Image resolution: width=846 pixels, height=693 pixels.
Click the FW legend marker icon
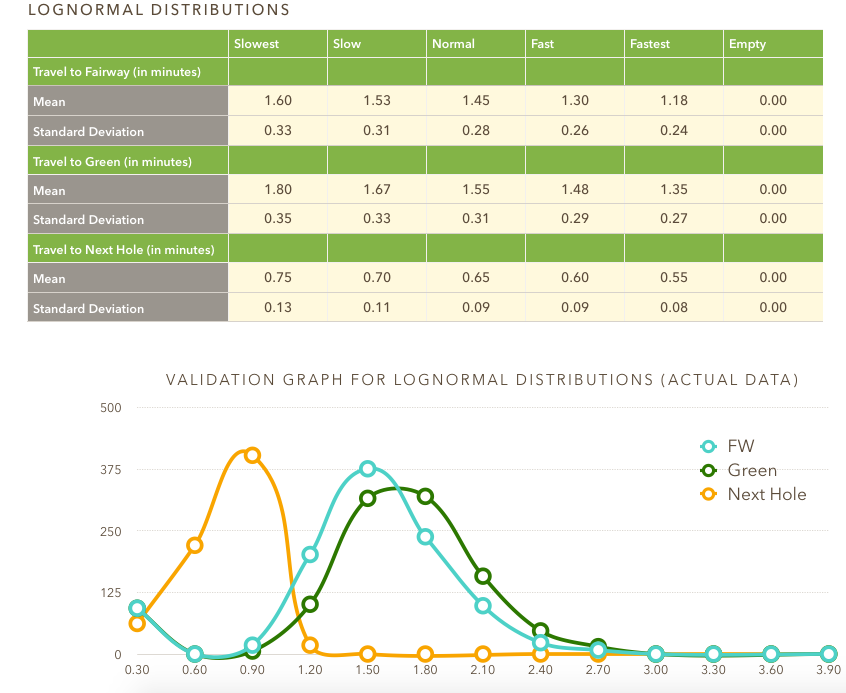(x=710, y=446)
